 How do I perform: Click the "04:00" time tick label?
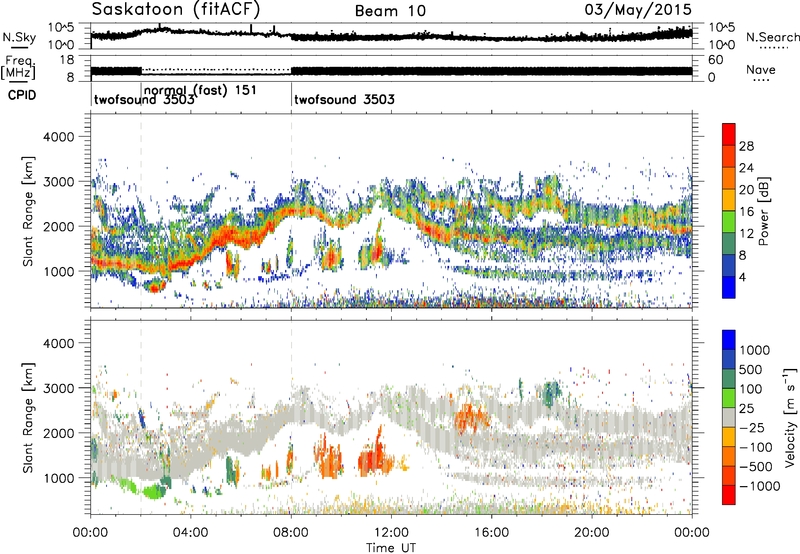pos(191,533)
